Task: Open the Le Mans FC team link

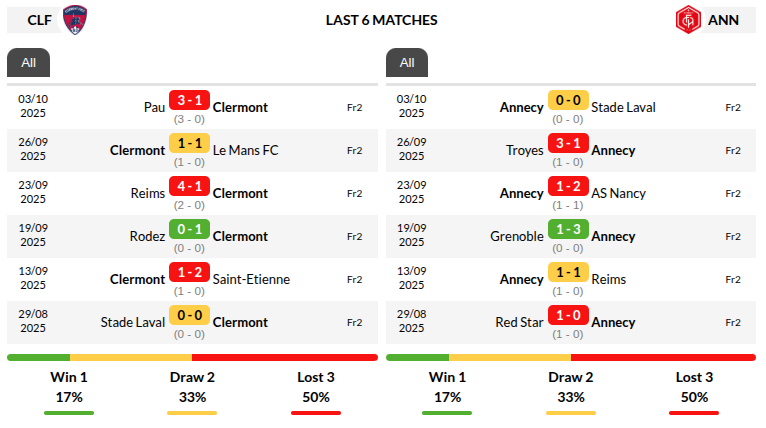Action: coord(245,151)
